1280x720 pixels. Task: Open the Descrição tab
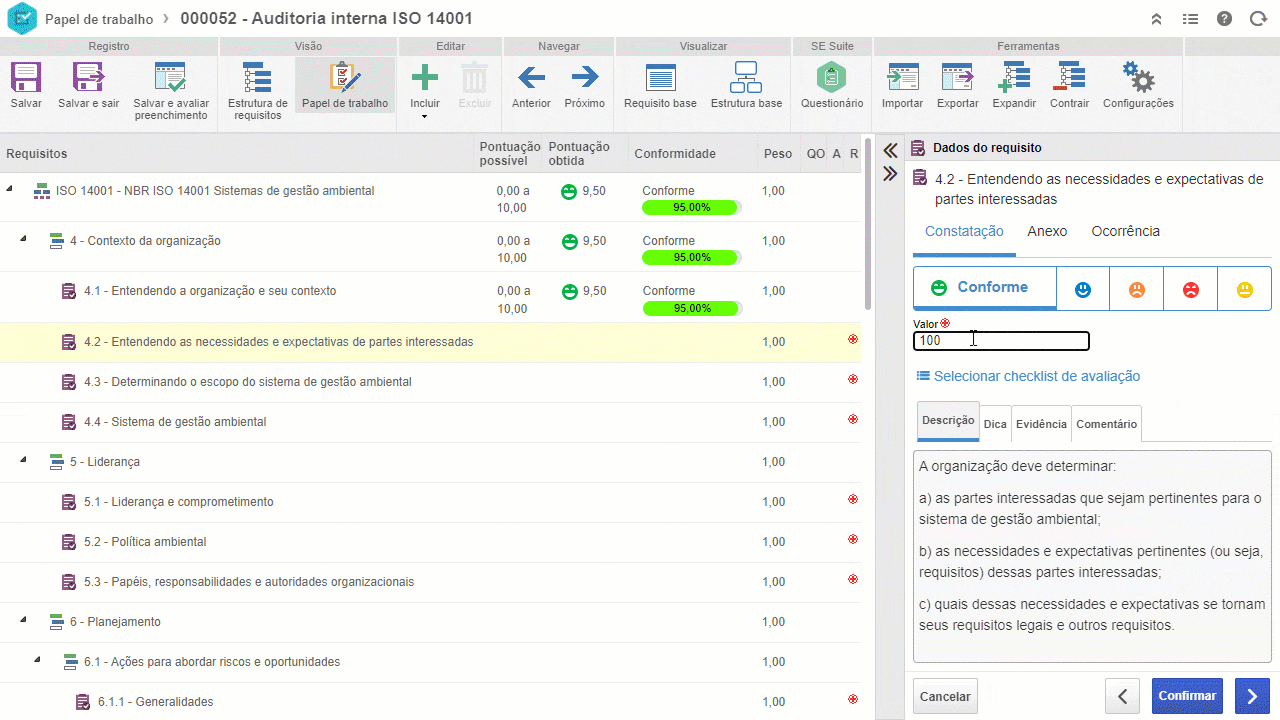[x=948, y=421]
